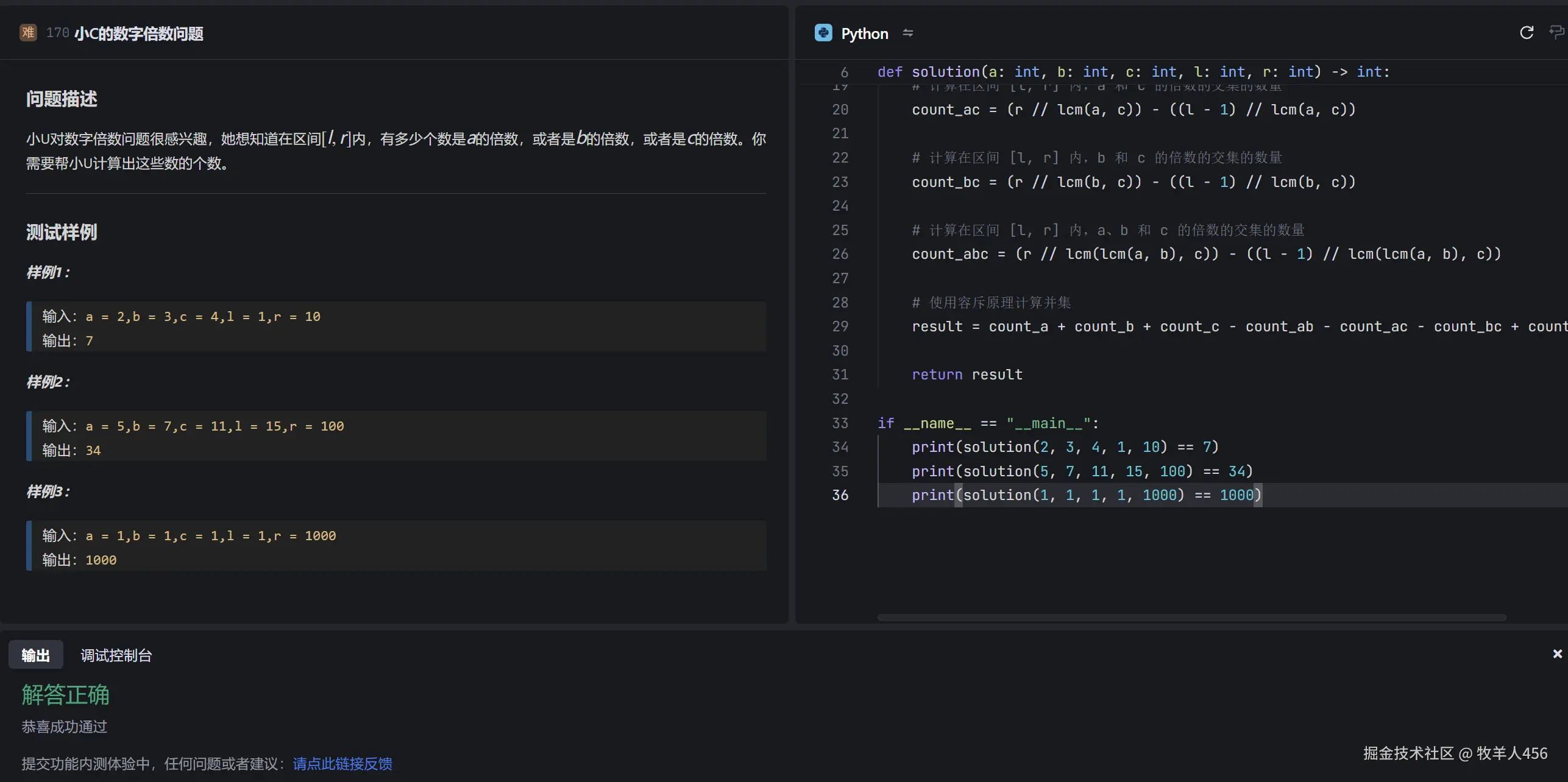Click the Python language logo icon
1568x782 pixels.
823,33
